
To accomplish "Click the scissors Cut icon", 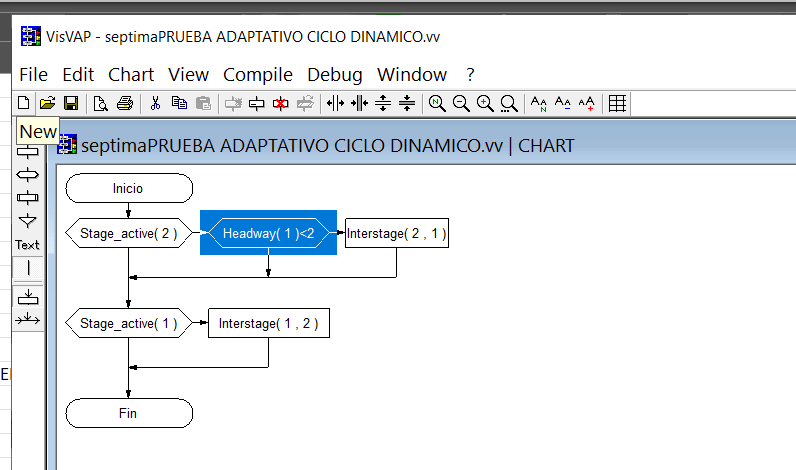I will 155,103.
